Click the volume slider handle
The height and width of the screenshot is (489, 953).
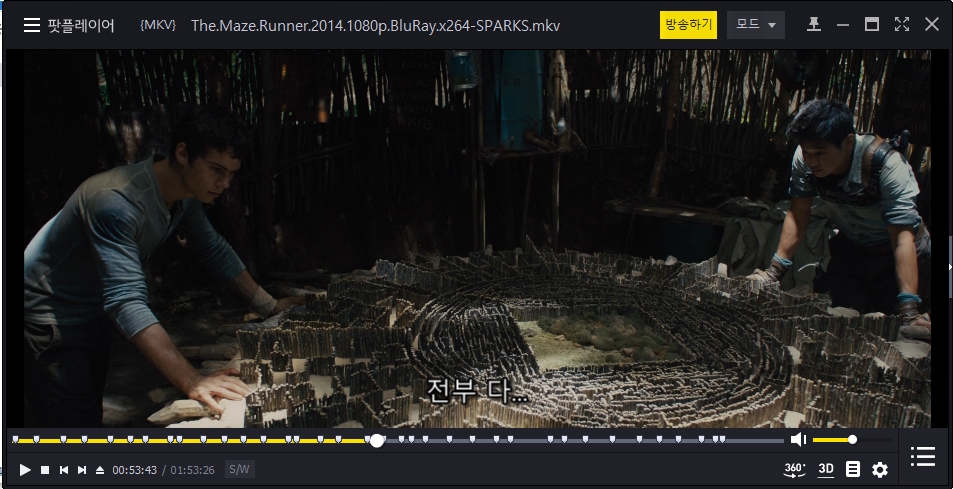pyautogui.click(x=852, y=440)
